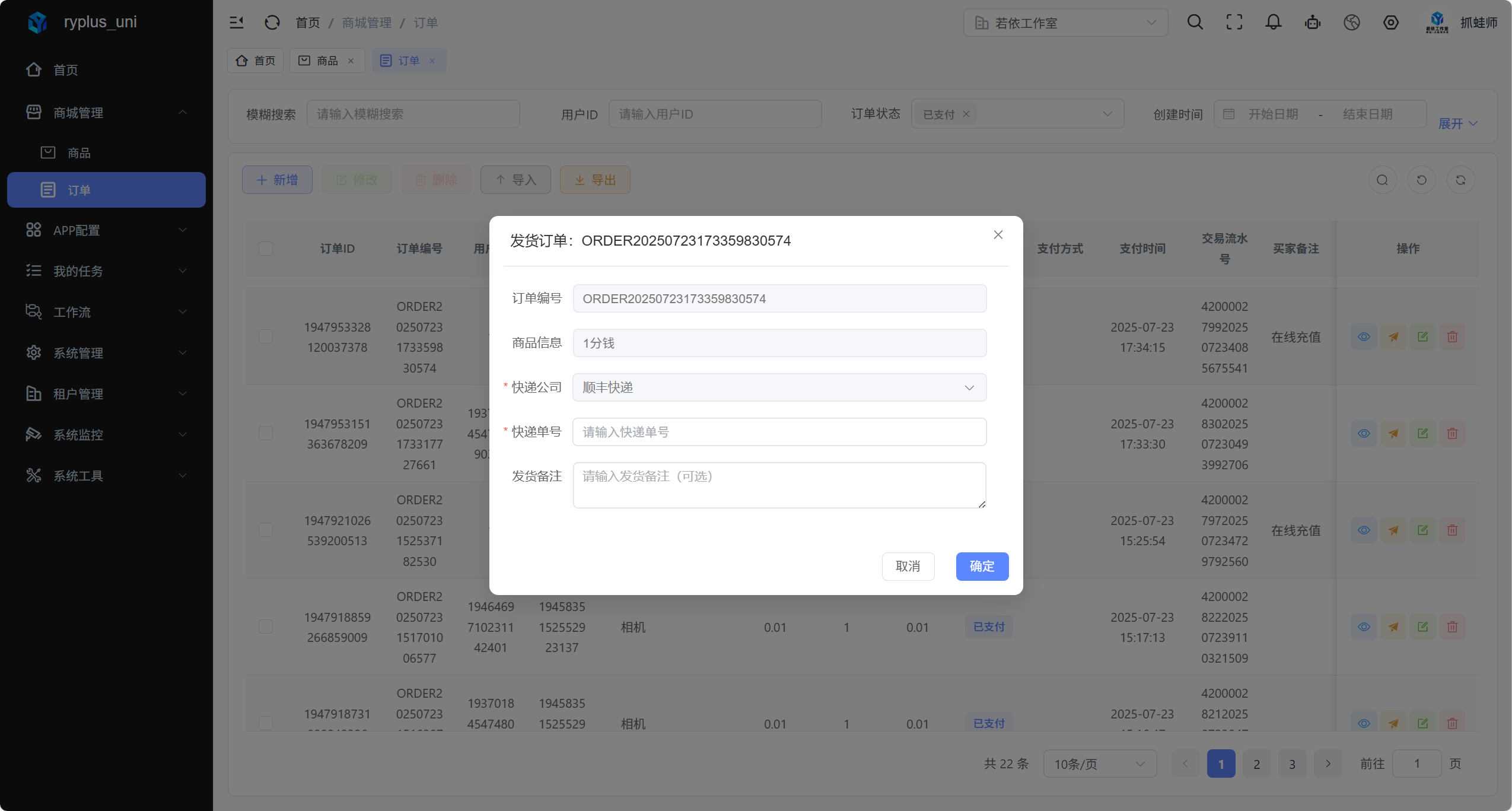View first order details via eye icon
1512x811 pixels.
point(1364,337)
